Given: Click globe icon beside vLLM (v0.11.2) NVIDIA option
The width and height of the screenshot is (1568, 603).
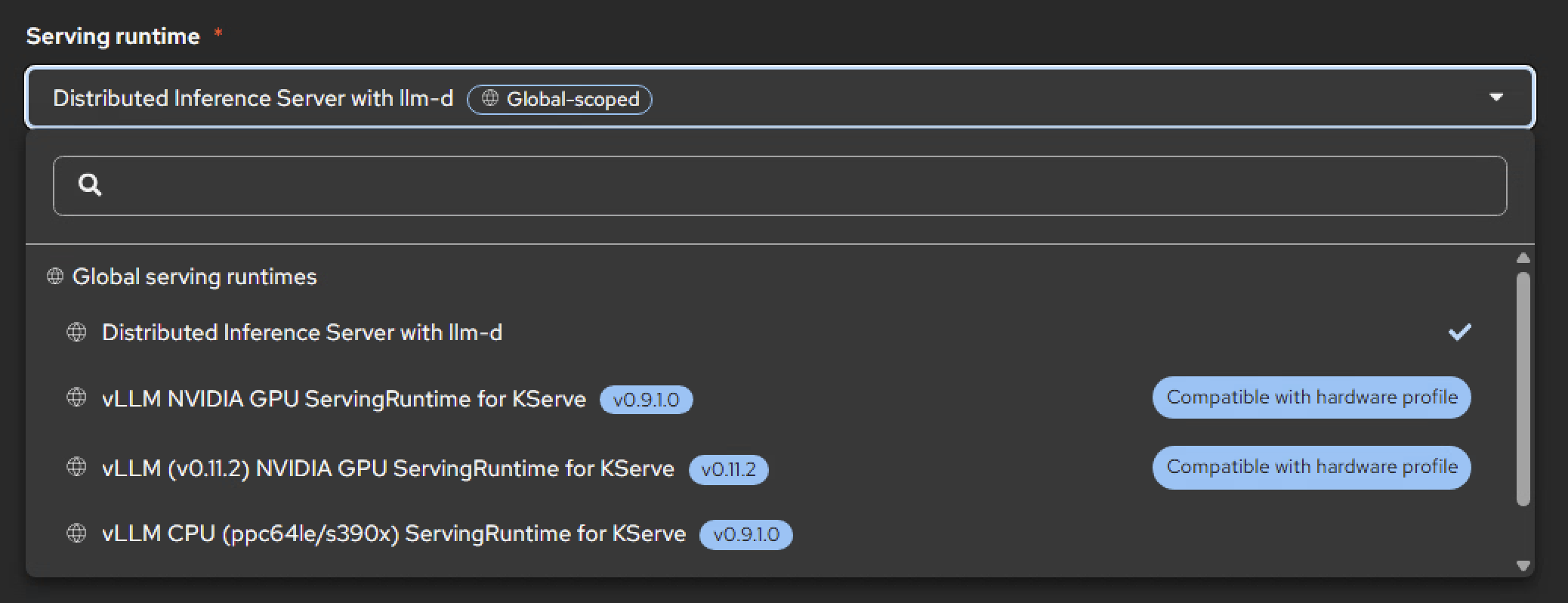Looking at the screenshot, I should 76,468.
